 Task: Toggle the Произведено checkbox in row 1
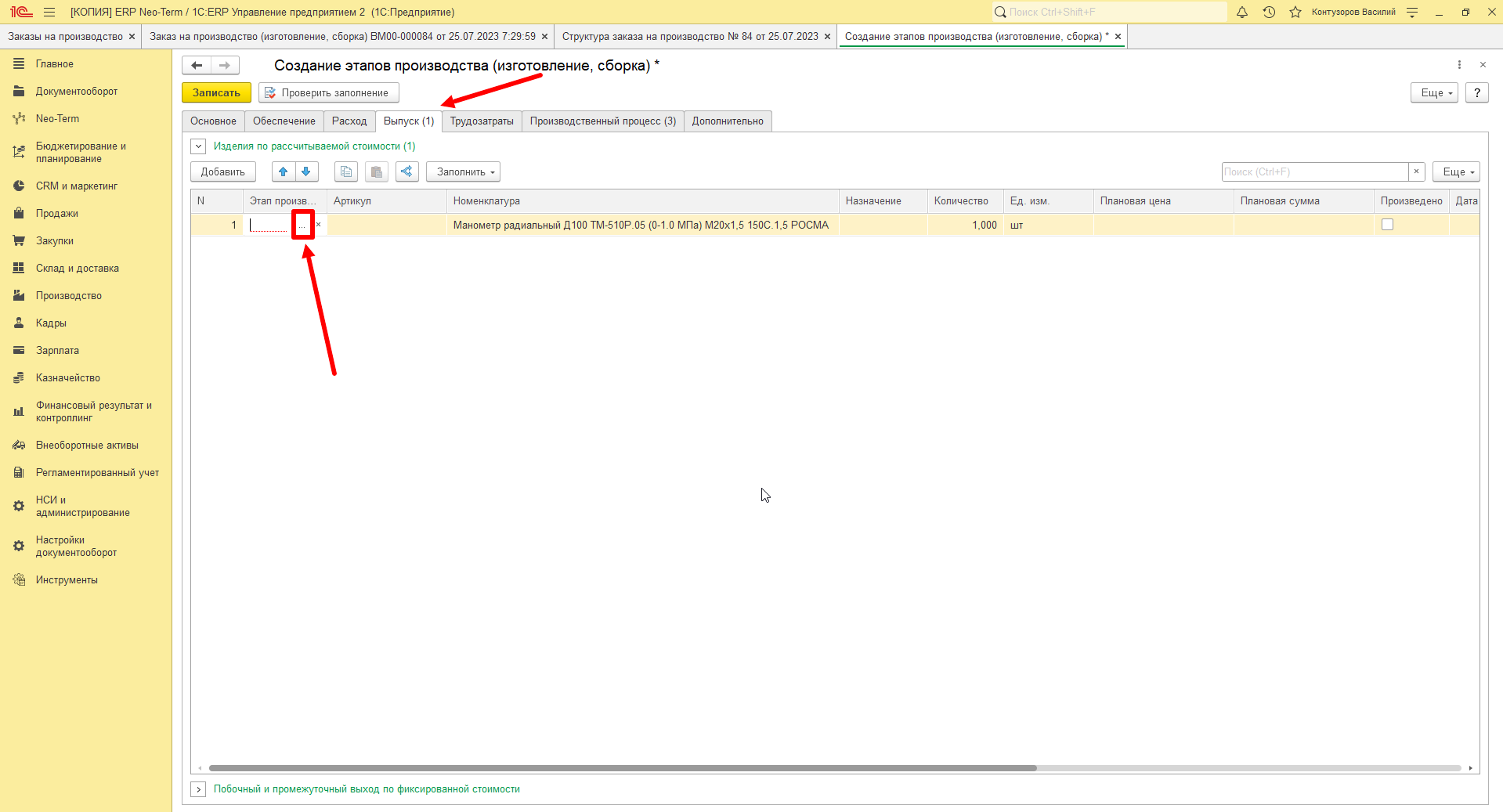tap(1387, 225)
